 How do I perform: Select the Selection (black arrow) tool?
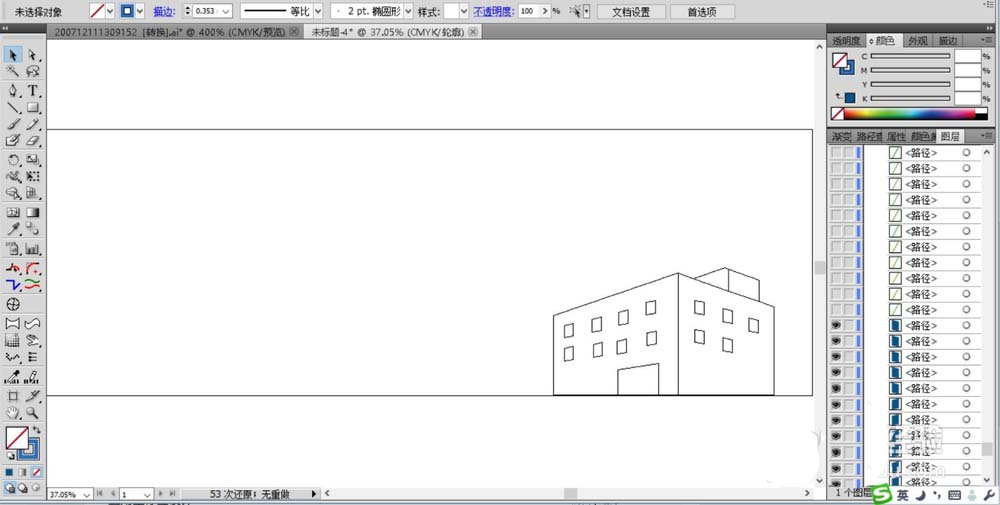14,55
